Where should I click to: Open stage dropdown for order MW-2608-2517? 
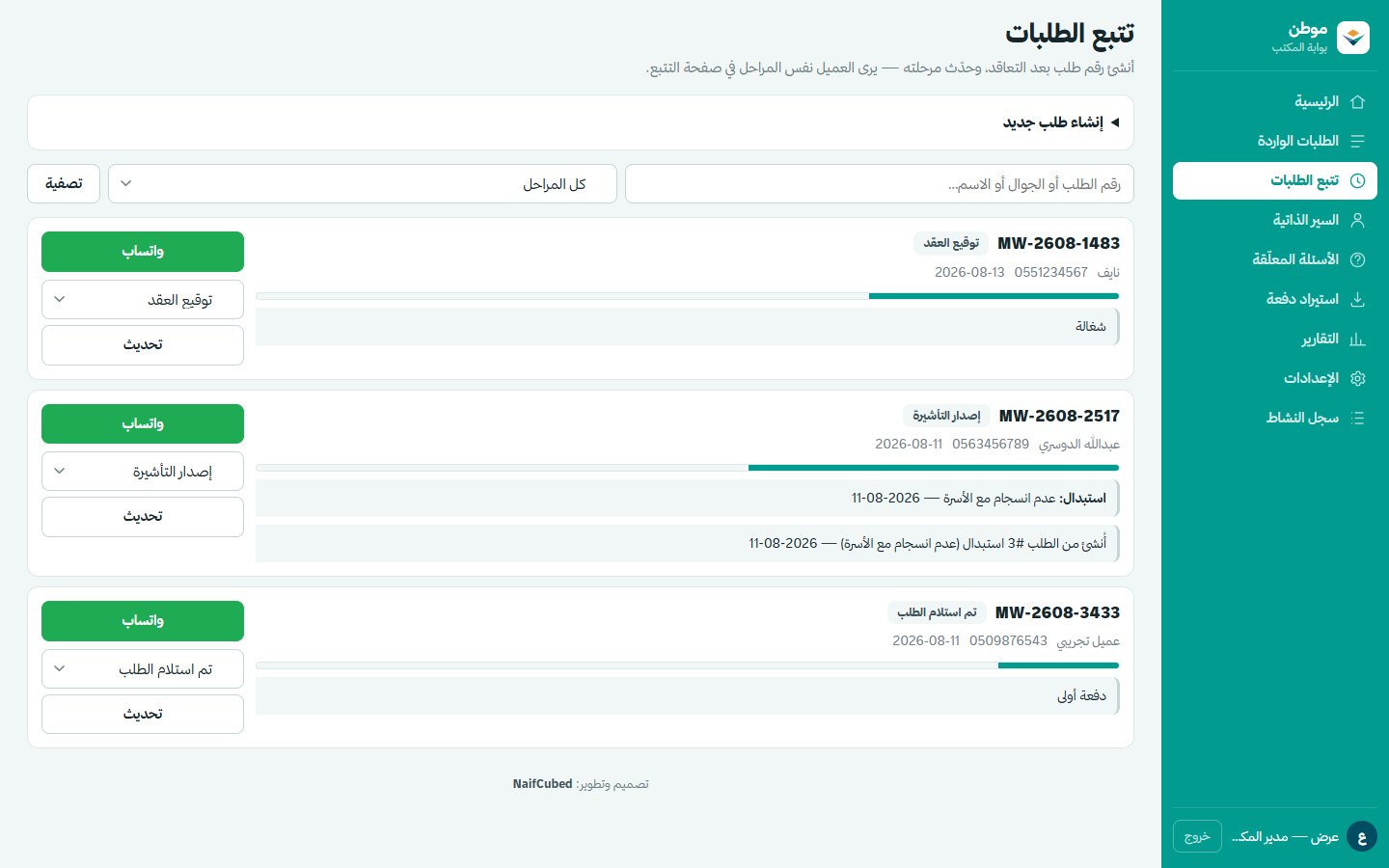143,472
